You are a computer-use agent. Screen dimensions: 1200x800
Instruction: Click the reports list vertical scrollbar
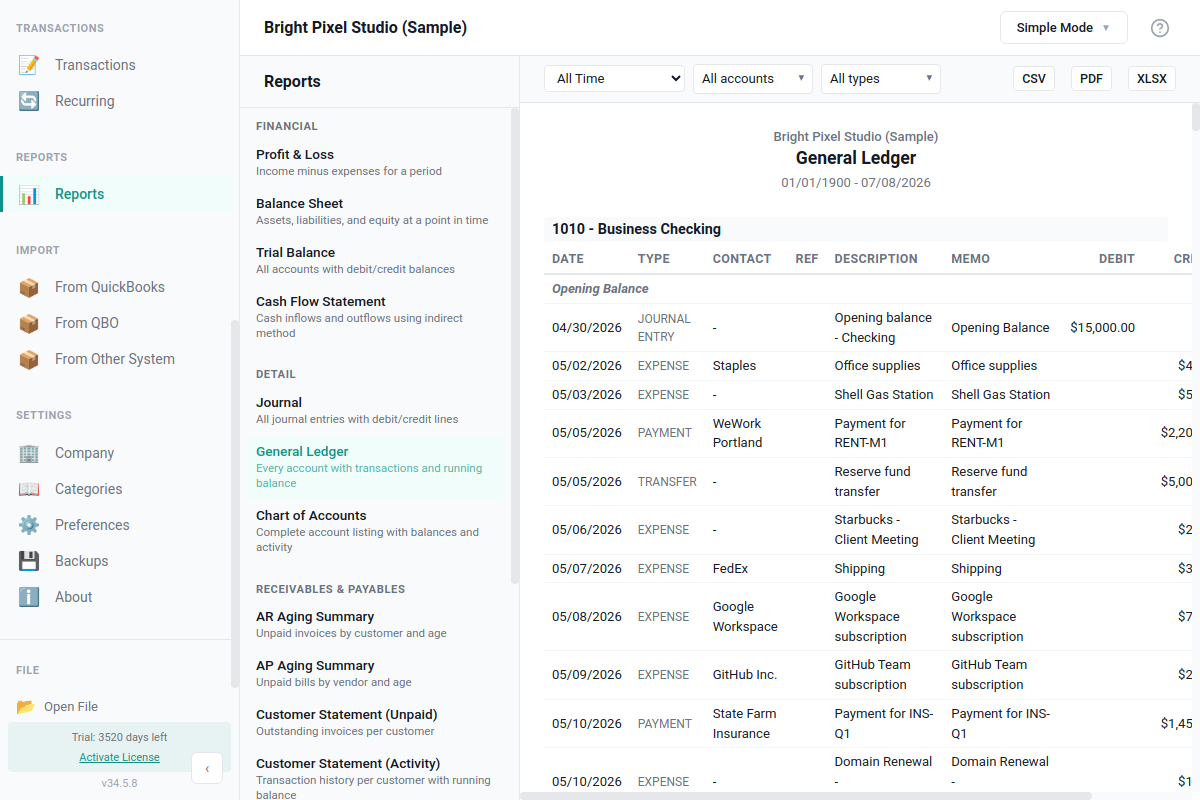point(515,345)
